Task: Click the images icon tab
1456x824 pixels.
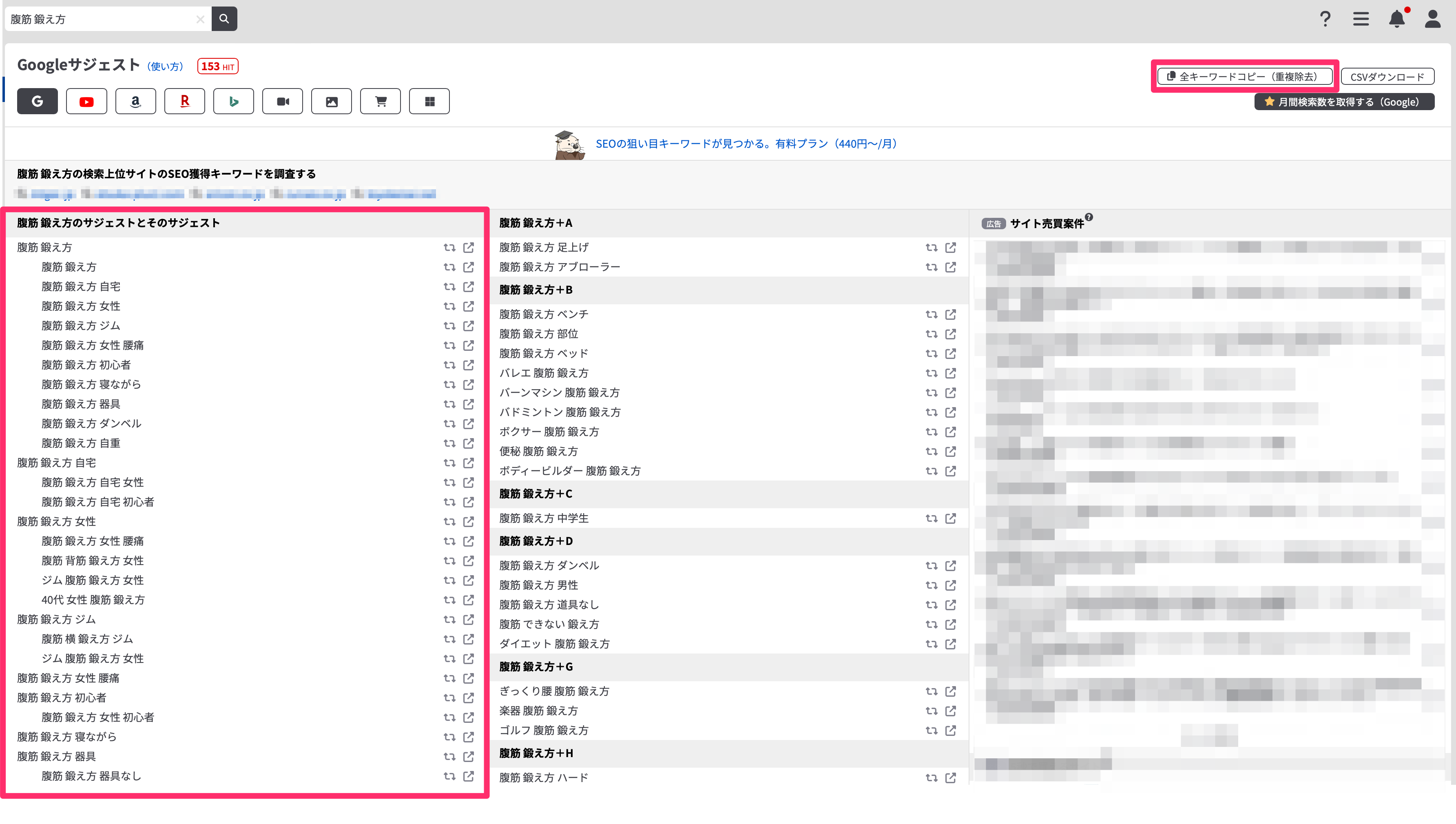Action: (332, 101)
